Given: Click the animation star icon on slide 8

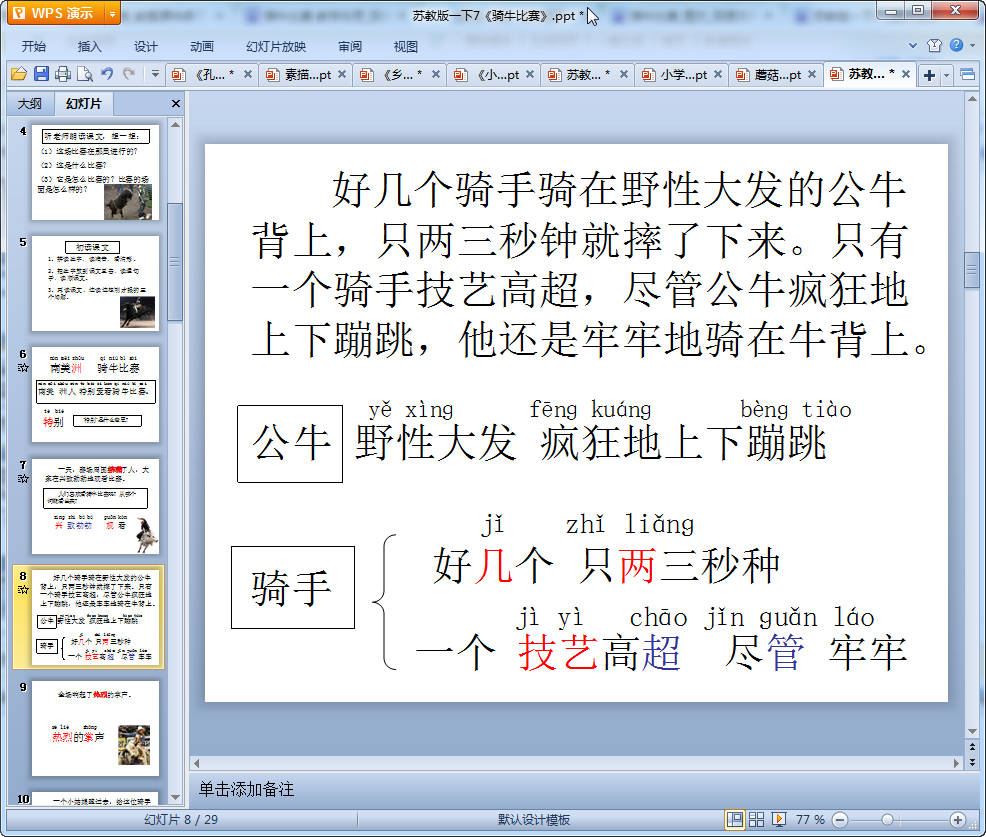Looking at the screenshot, I should [x=23, y=590].
